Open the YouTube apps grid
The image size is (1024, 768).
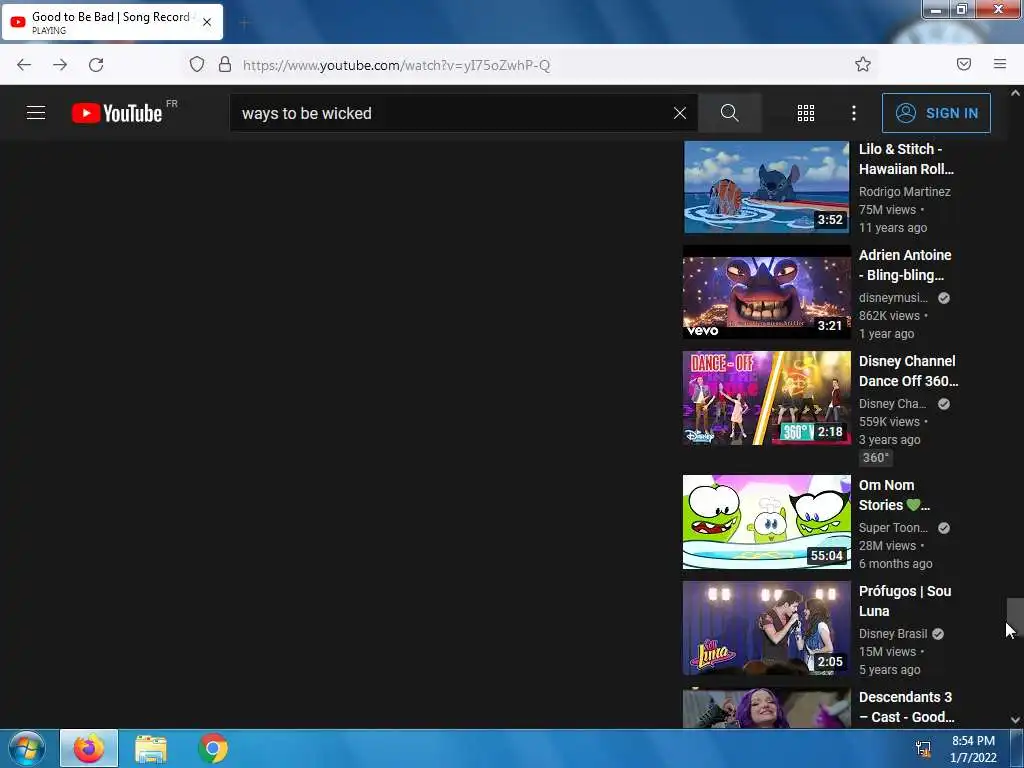806,113
